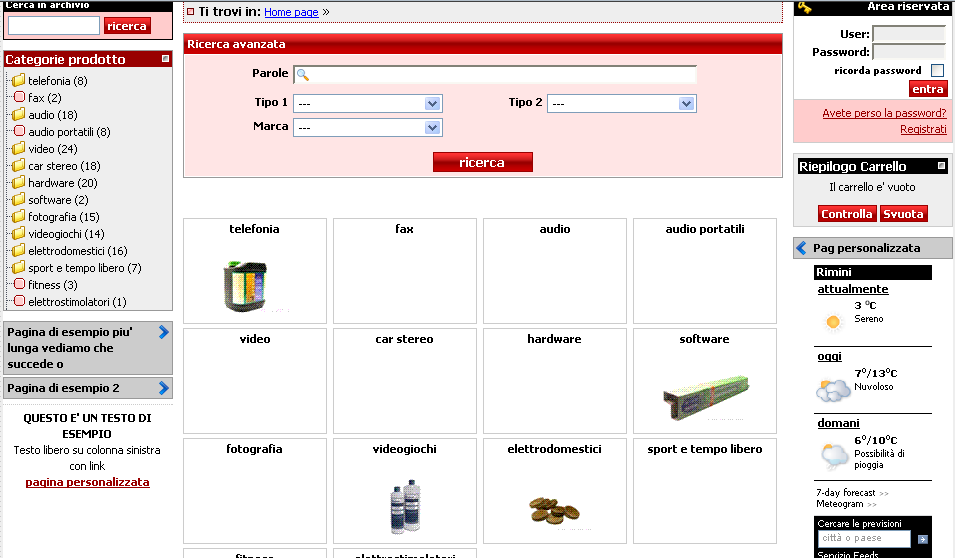Click the oggi weather link

tap(830, 356)
